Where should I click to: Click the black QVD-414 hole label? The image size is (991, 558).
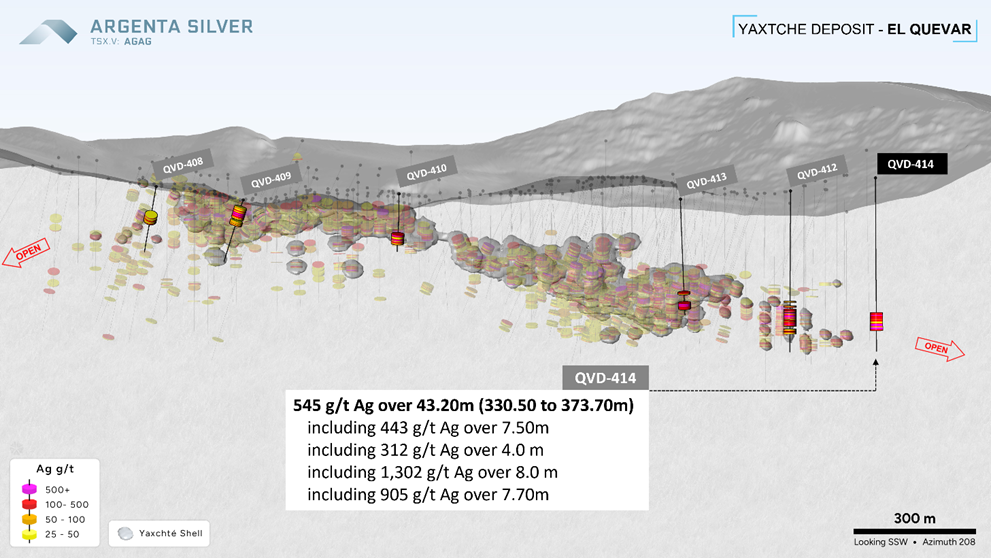click(x=911, y=164)
